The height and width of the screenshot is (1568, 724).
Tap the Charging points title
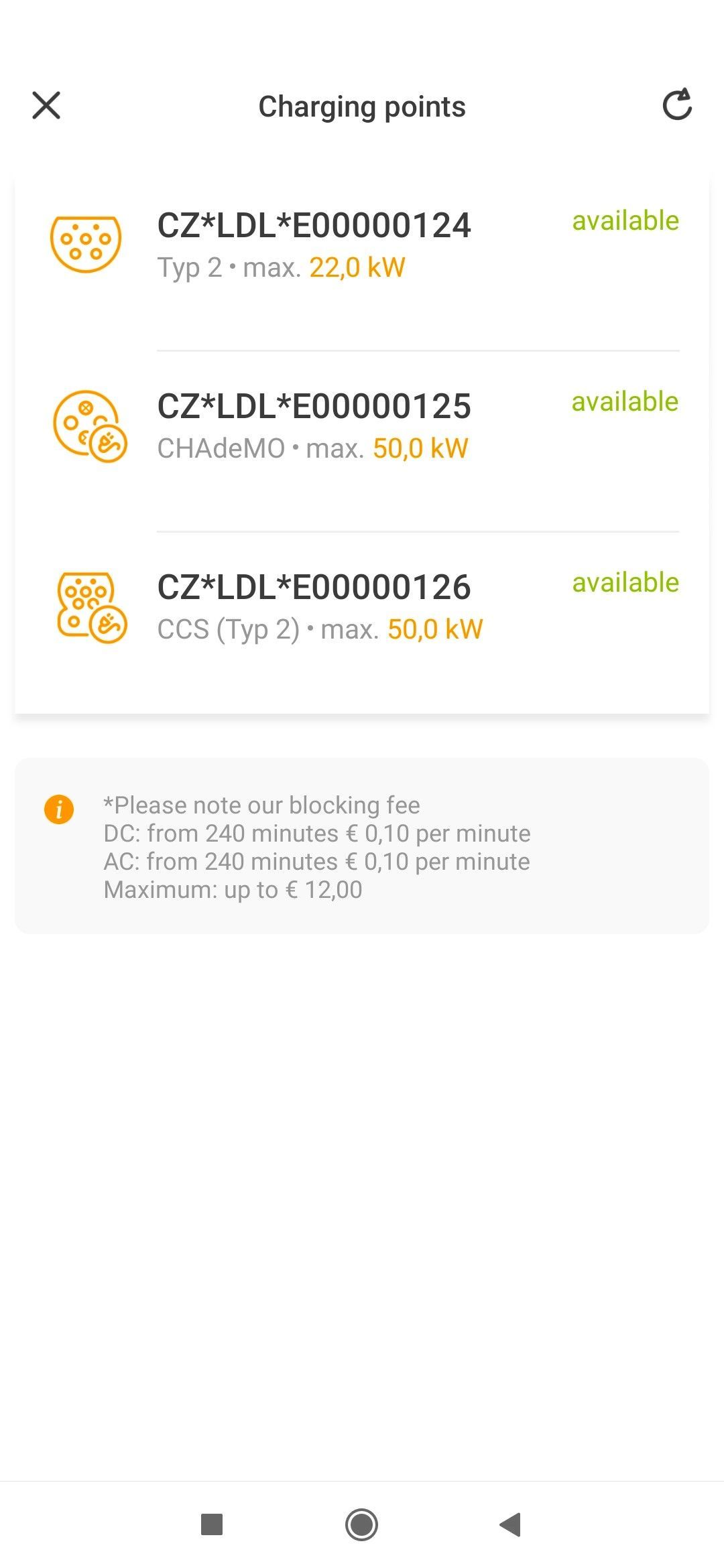(x=362, y=107)
